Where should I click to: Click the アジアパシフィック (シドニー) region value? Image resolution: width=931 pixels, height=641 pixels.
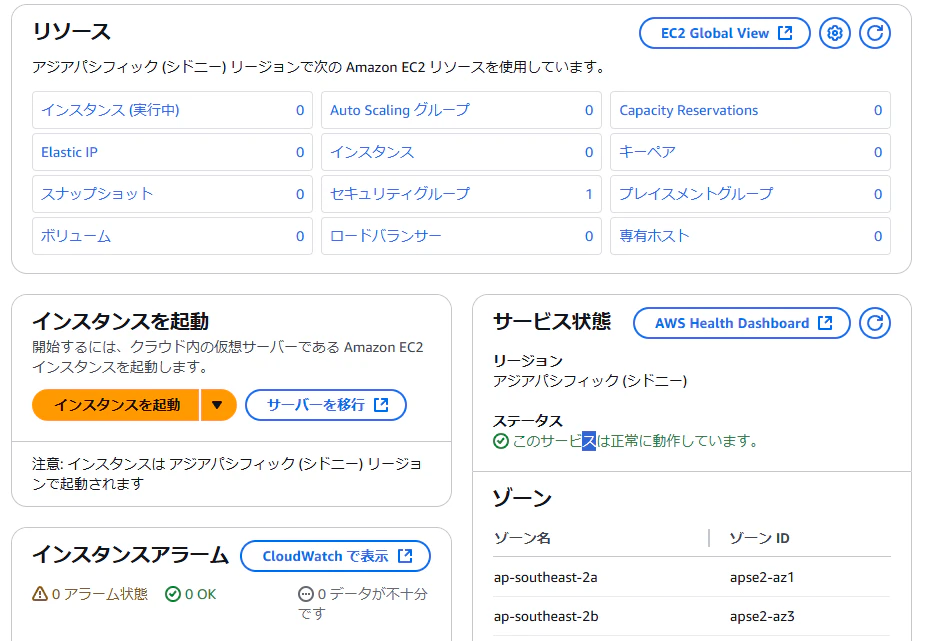click(590, 380)
